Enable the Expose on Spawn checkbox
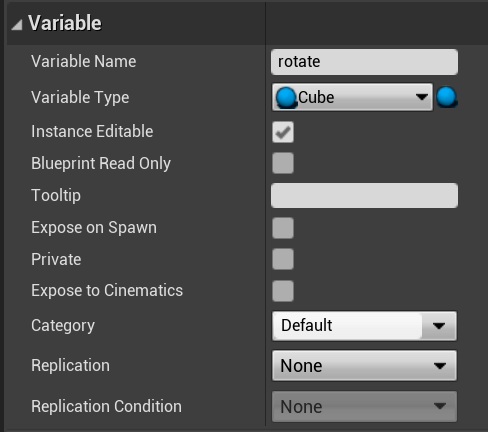This screenshot has width=488, height=432. pyautogui.click(x=283, y=228)
